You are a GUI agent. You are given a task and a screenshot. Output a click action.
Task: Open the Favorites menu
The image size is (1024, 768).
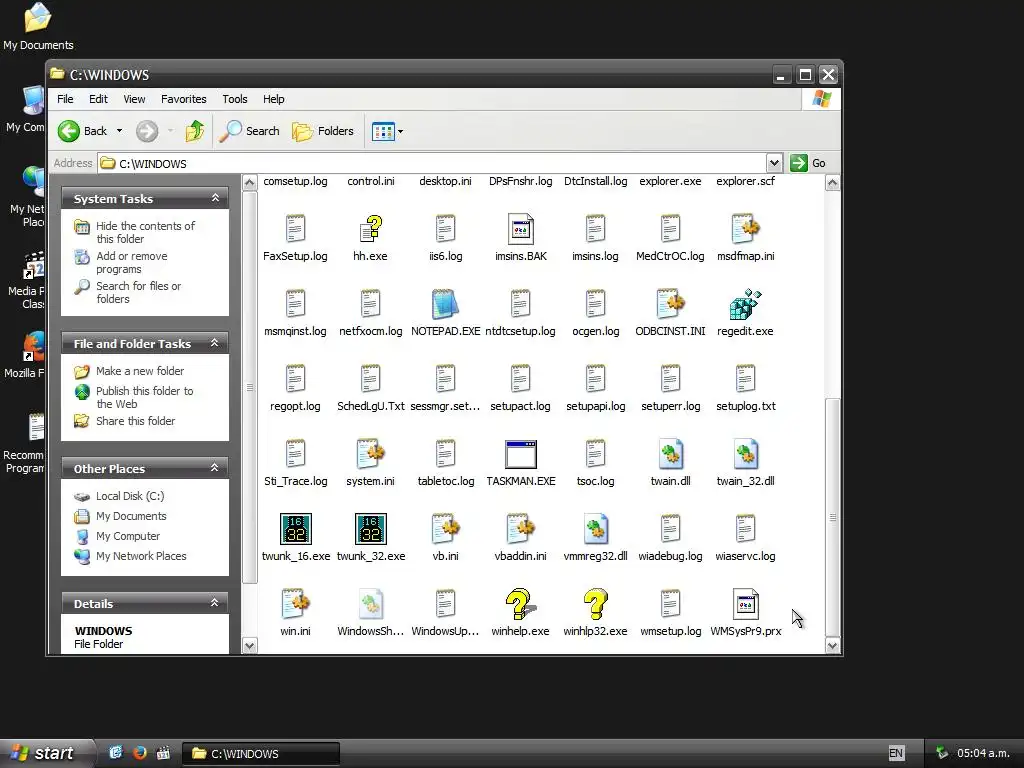pos(184,99)
